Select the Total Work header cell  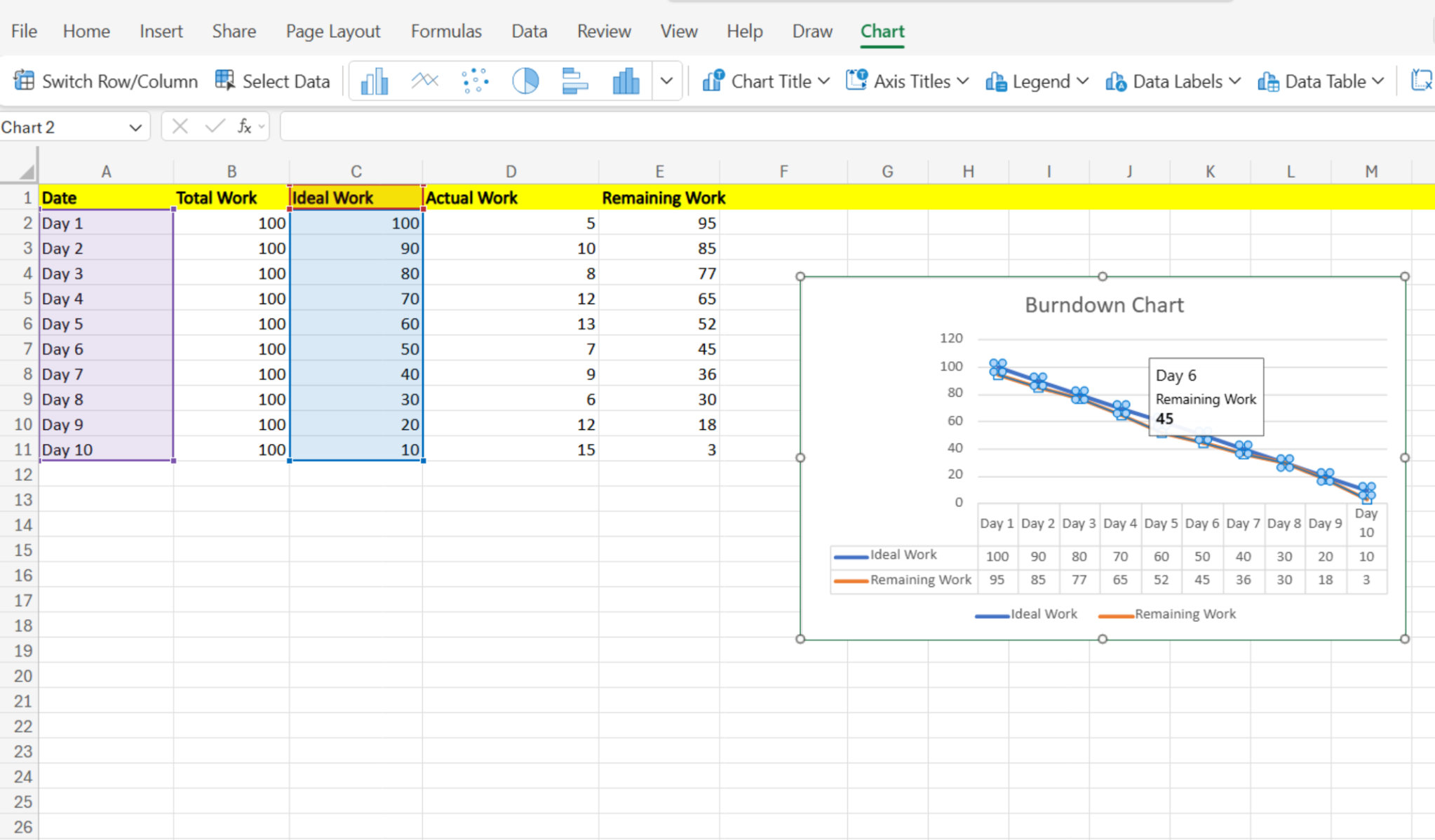(231, 198)
